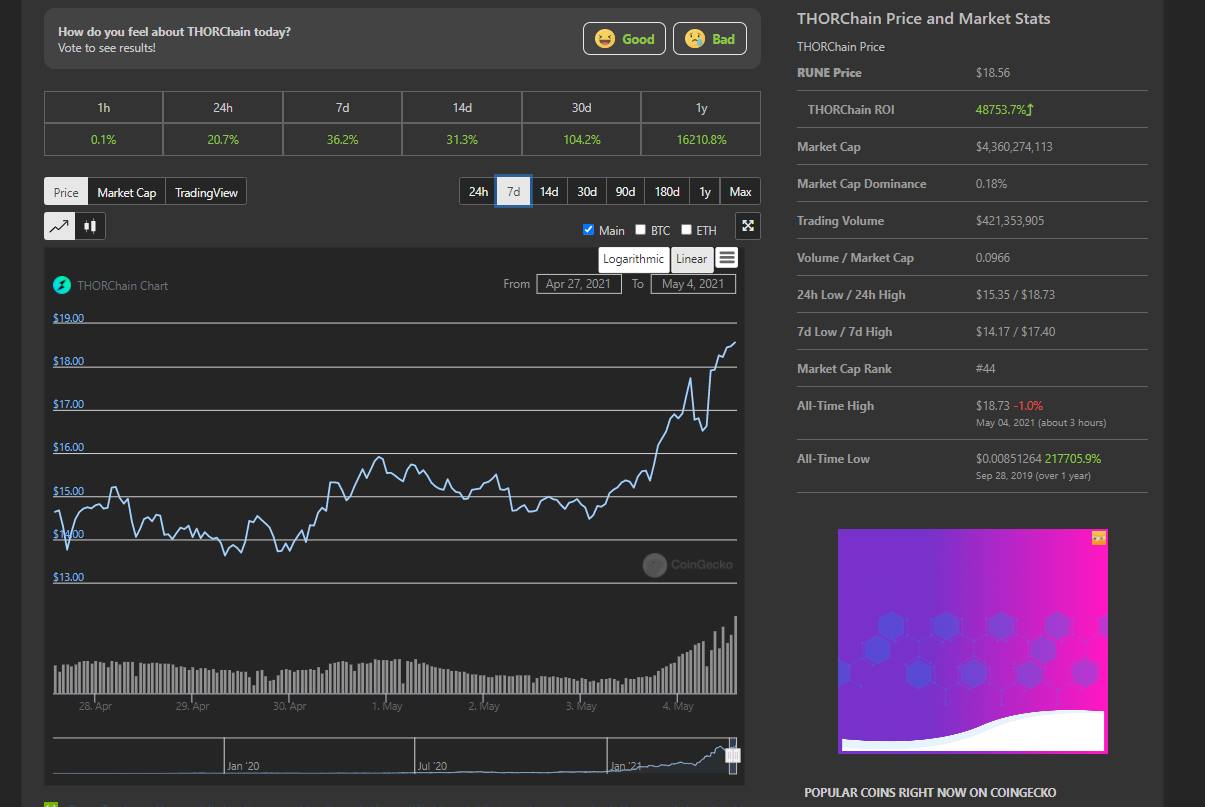Click the Market Cap Rank #44
Viewport: 1205px width, 807px height.
(987, 369)
